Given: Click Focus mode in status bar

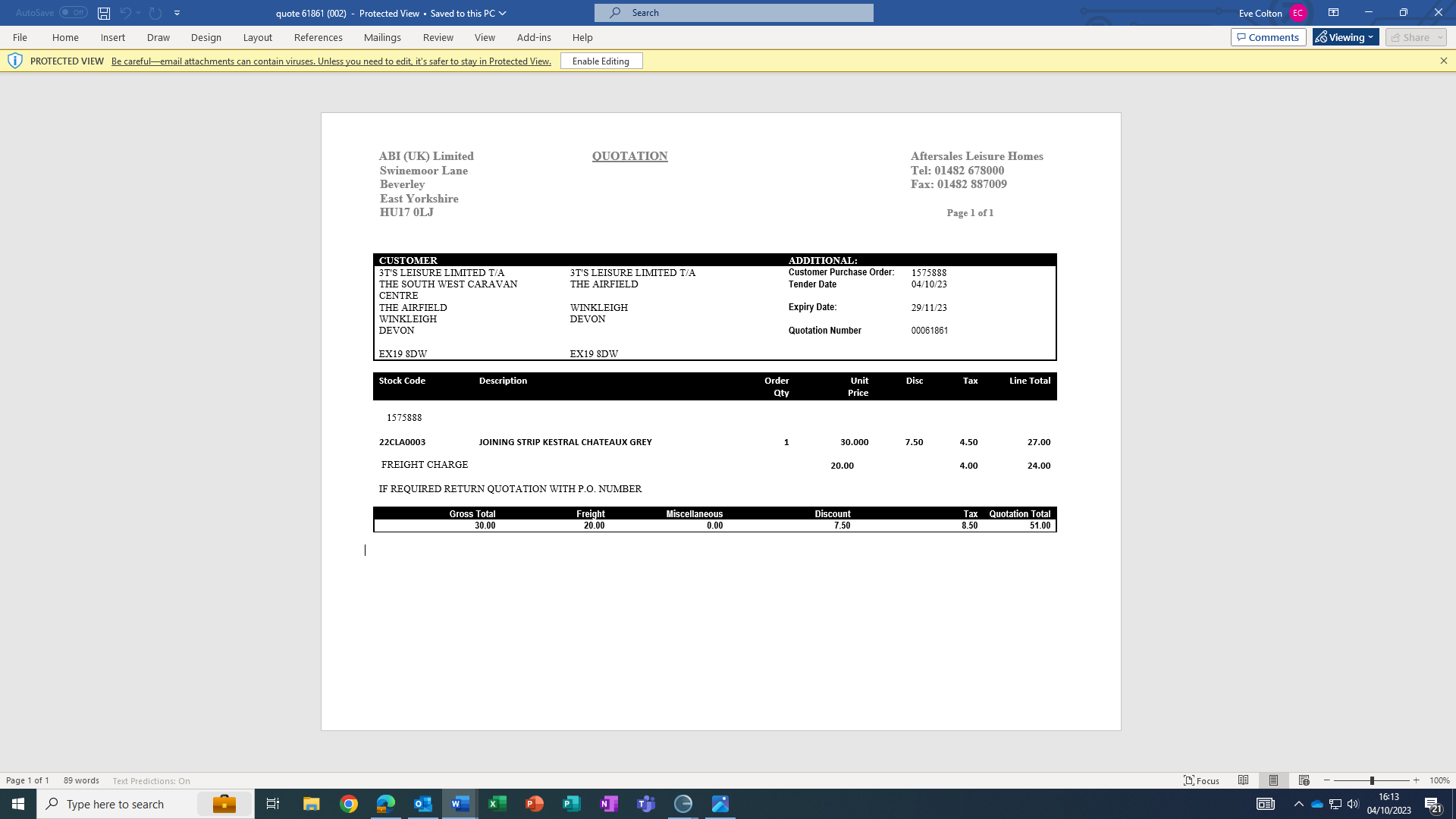Looking at the screenshot, I should pos(1201,780).
